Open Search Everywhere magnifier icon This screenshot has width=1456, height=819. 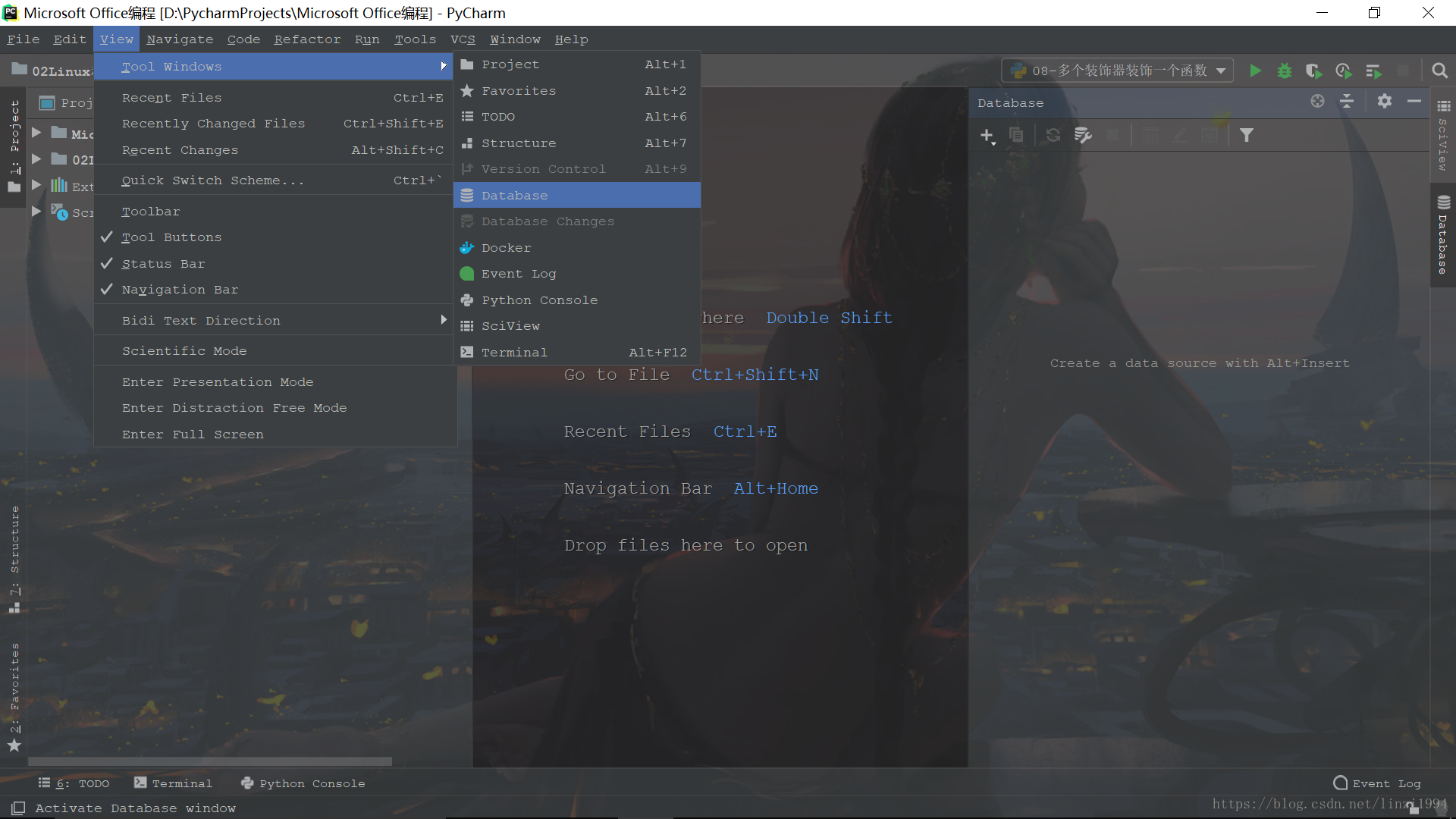tap(1439, 71)
